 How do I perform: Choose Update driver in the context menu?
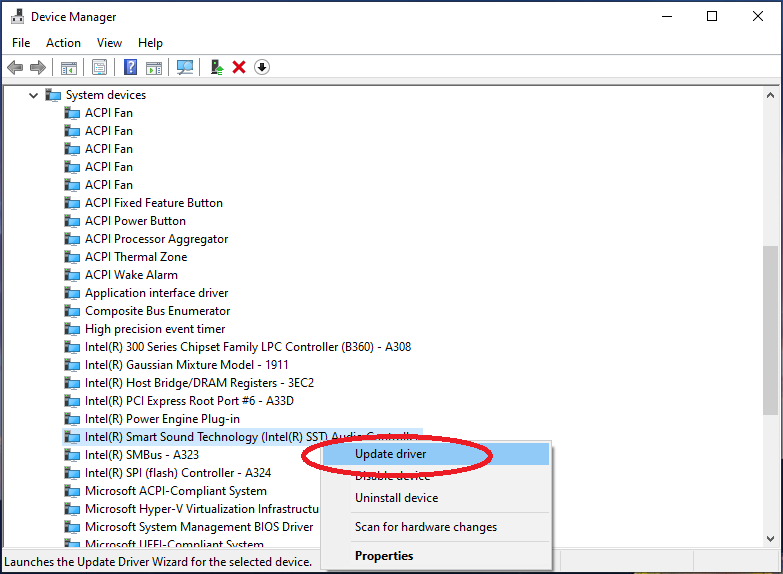tap(435, 454)
